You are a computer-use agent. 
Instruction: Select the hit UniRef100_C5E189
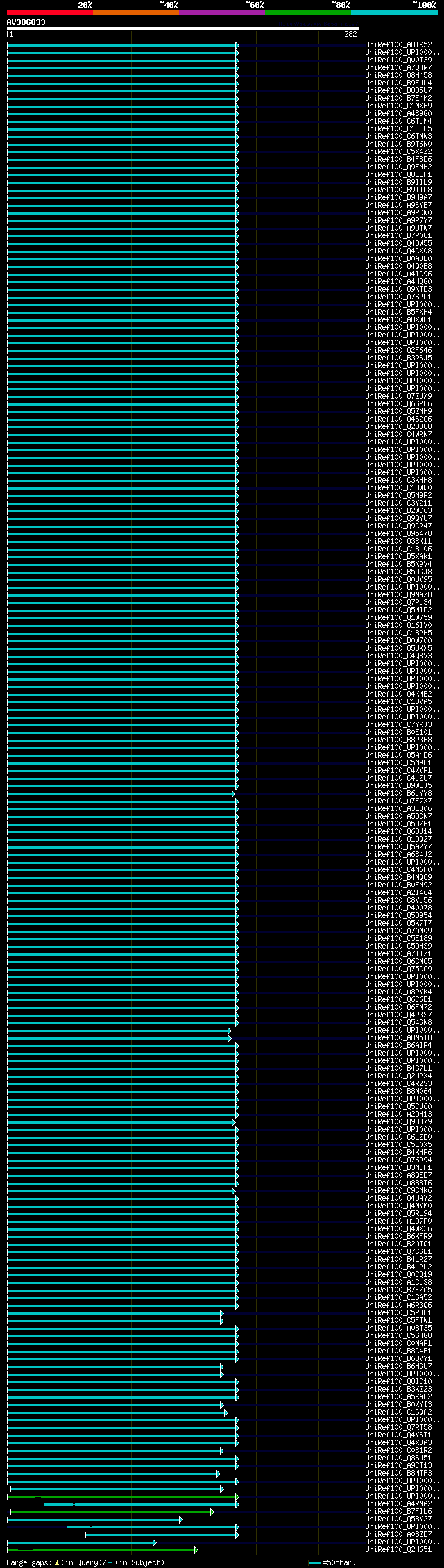pos(398,939)
